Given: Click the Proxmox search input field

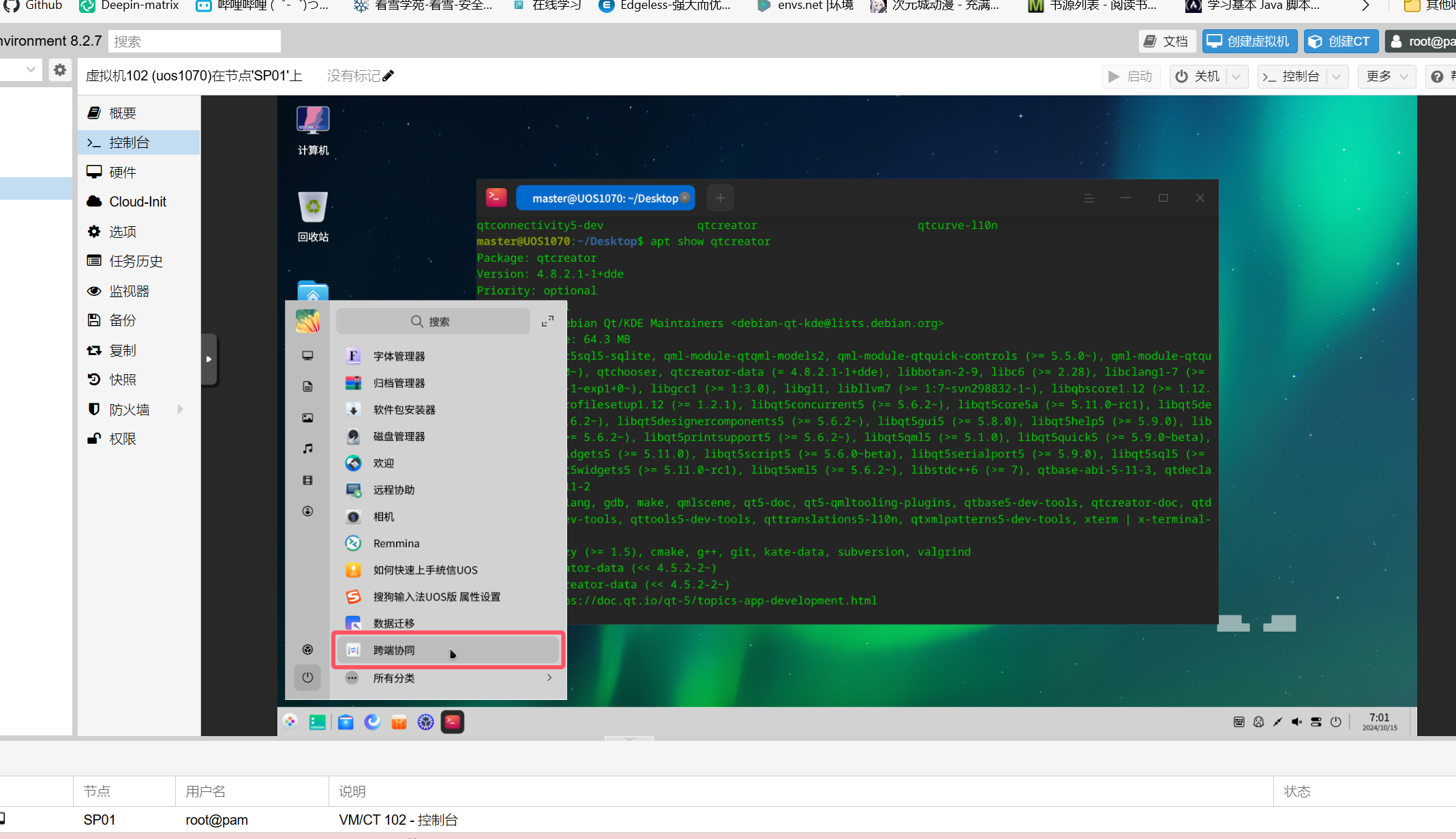Looking at the screenshot, I should (x=194, y=41).
